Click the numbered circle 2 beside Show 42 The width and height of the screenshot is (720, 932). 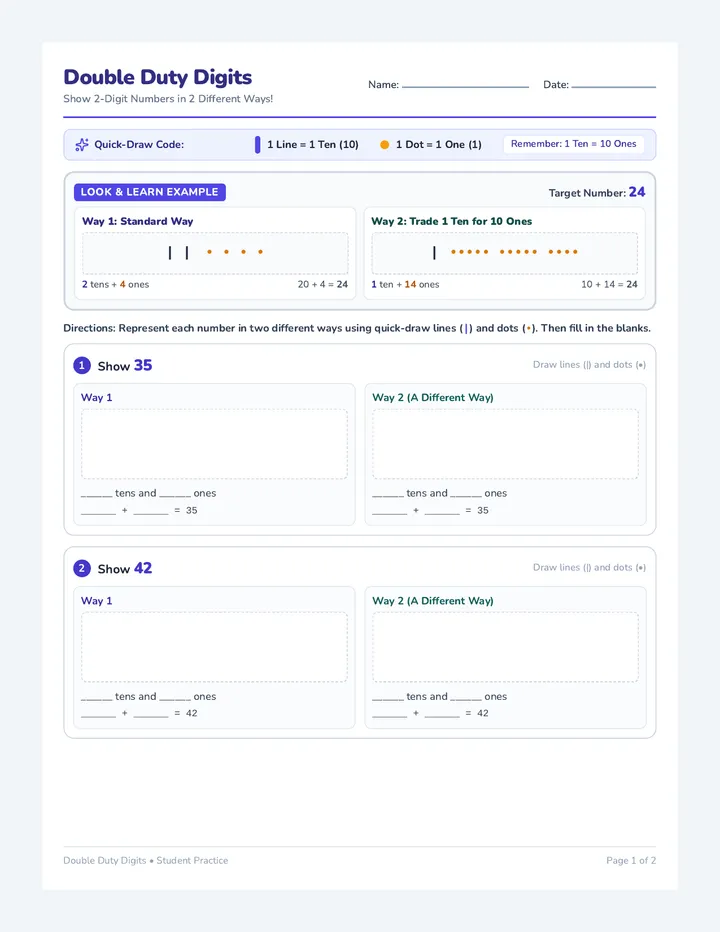[x=82, y=568]
